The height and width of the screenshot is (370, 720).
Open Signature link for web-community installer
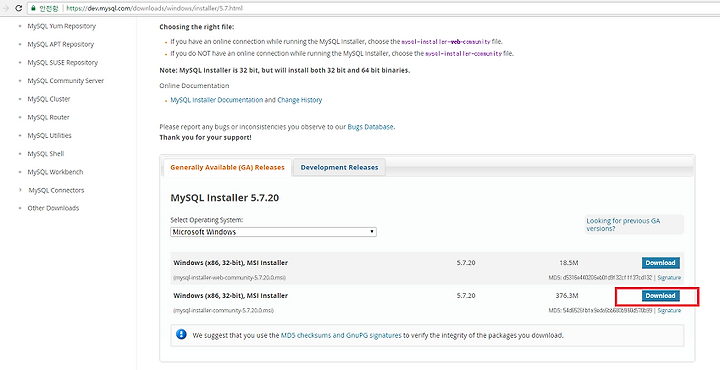pyautogui.click(x=669, y=278)
